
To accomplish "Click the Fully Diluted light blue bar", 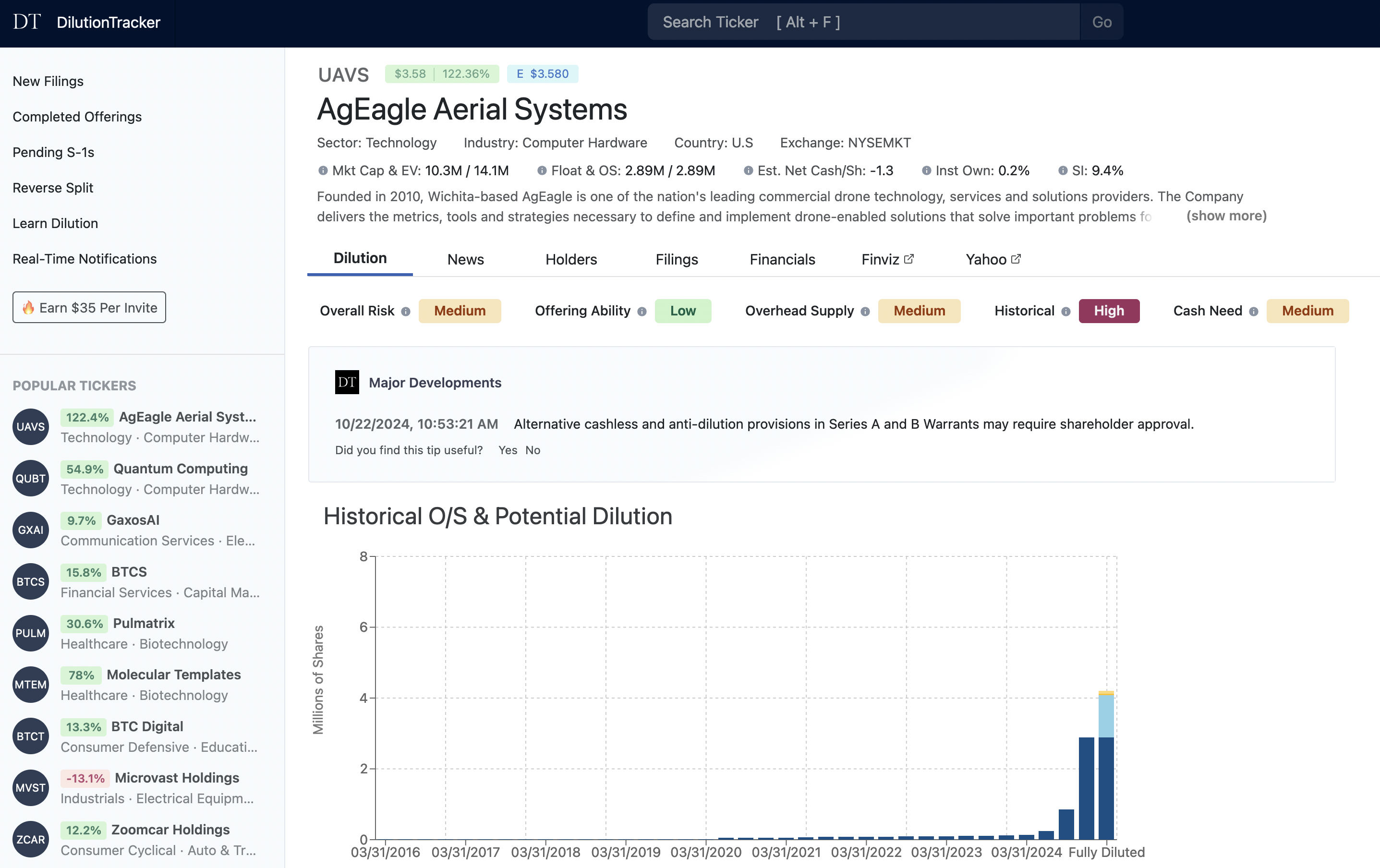I will 1105,716.
